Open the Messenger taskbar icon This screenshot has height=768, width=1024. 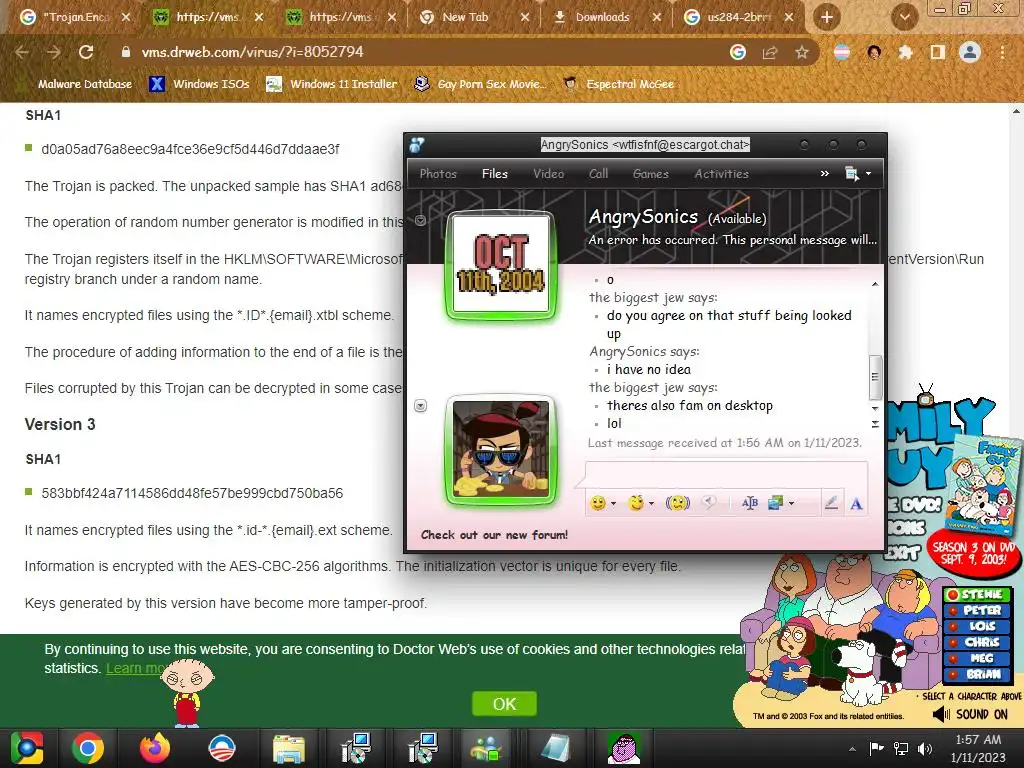pos(486,748)
